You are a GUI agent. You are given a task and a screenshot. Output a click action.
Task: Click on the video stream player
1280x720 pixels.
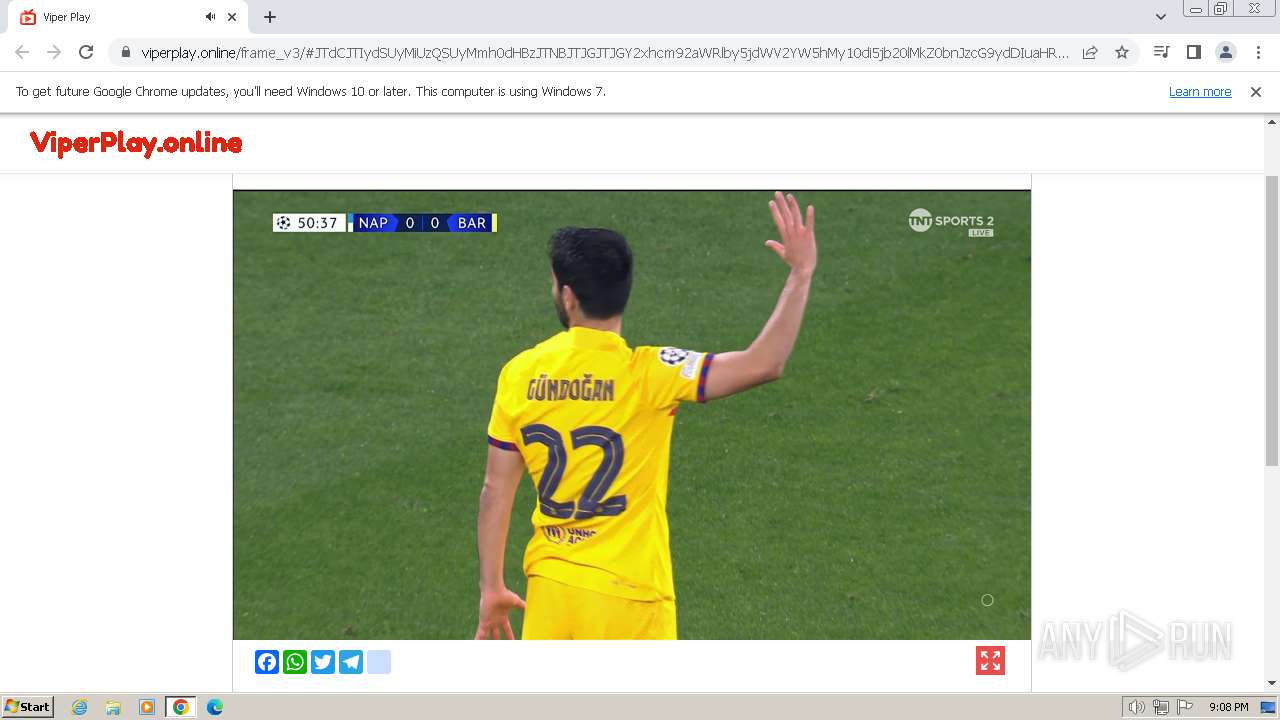point(632,415)
